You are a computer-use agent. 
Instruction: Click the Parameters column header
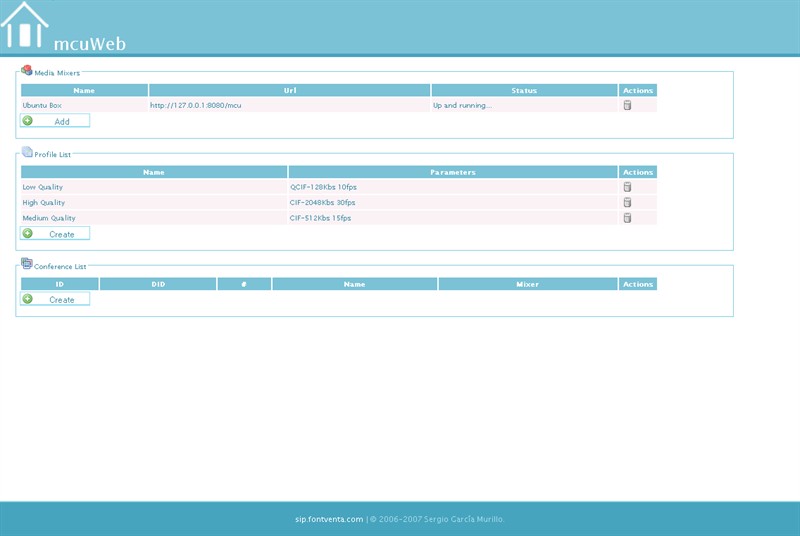tap(452, 172)
